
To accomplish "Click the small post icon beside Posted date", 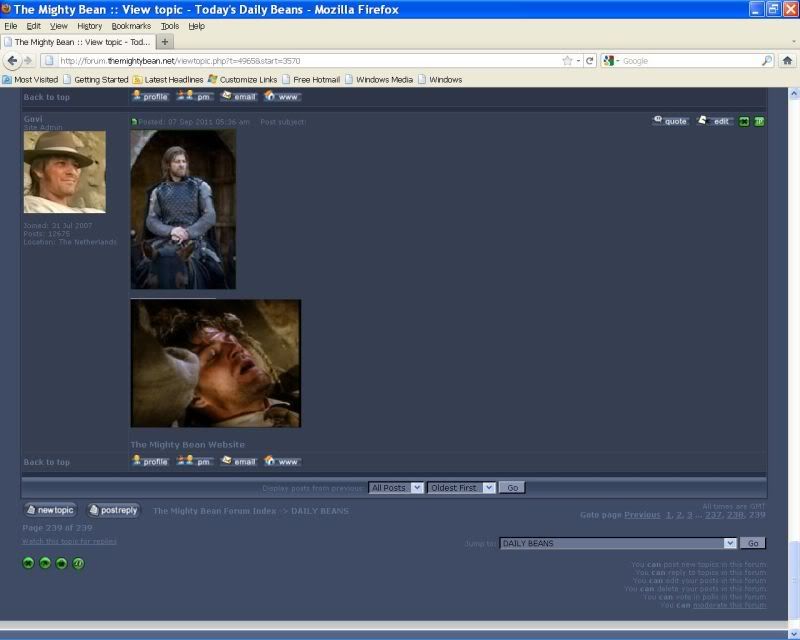I will pyautogui.click(x=134, y=122).
